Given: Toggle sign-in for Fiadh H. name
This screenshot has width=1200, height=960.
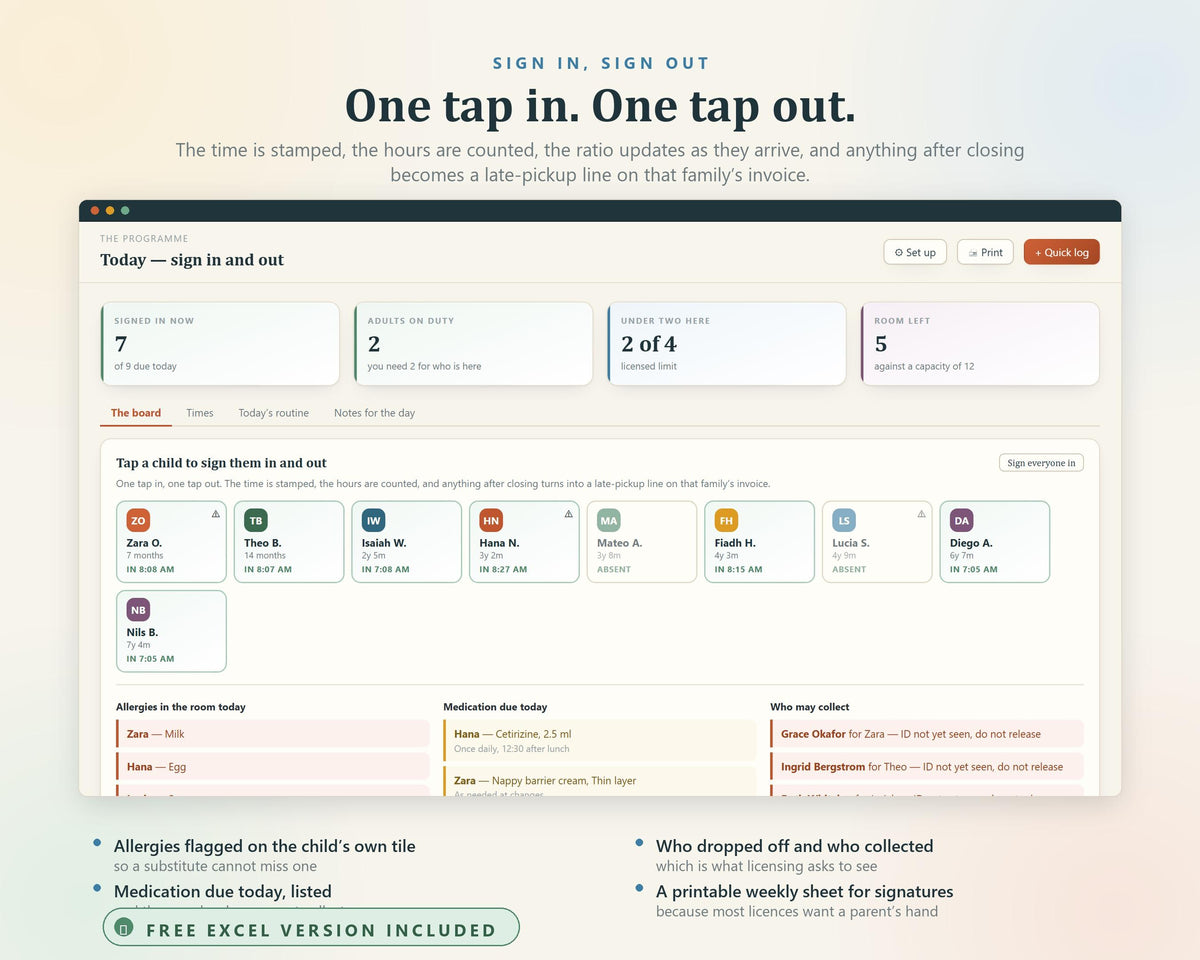Looking at the screenshot, I should coord(735,543).
